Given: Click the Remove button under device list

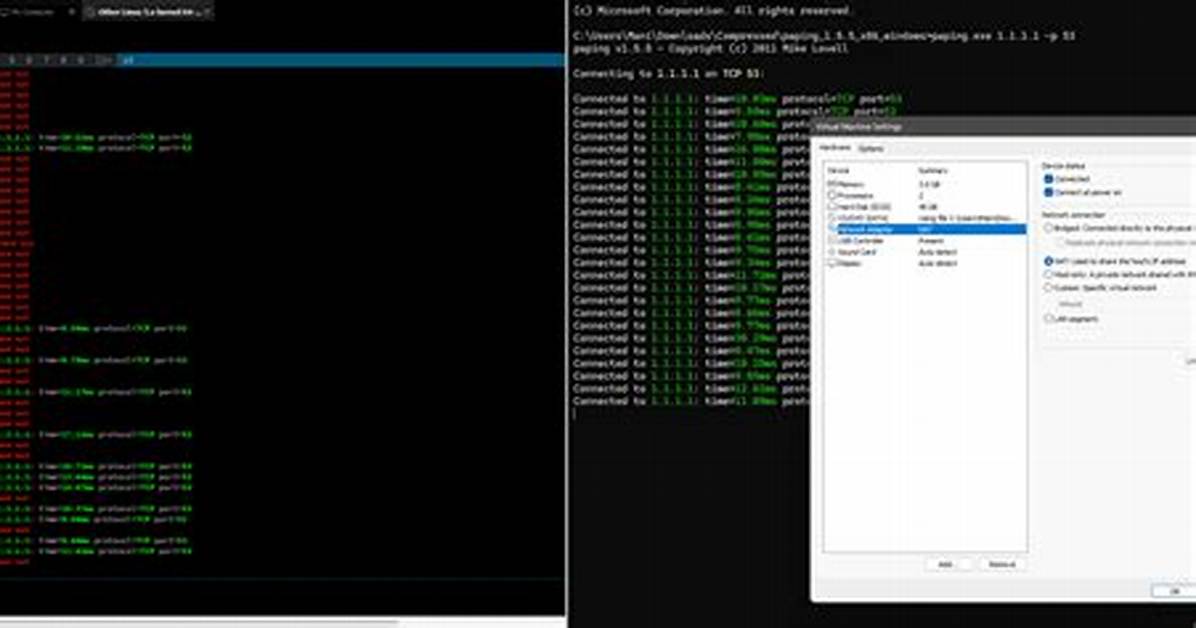Looking at the screenshot, I should tap(1001, 564).
